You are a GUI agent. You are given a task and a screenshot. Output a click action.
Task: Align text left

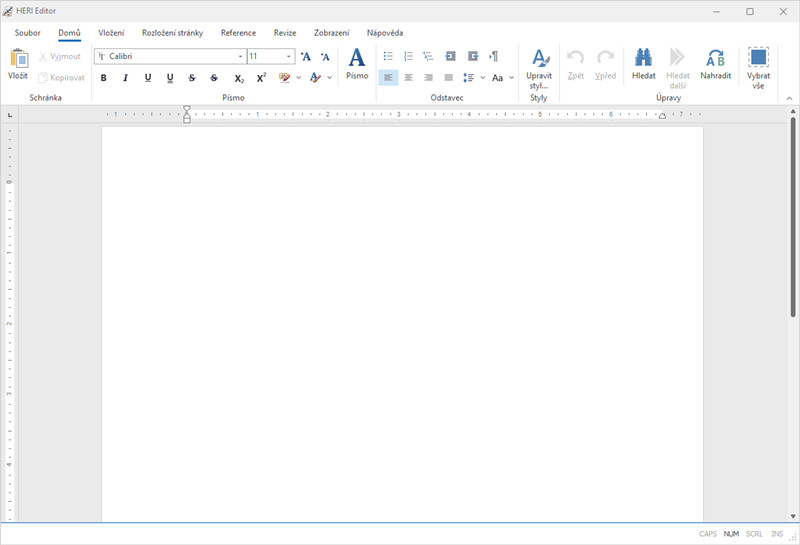tap(388, 78)
